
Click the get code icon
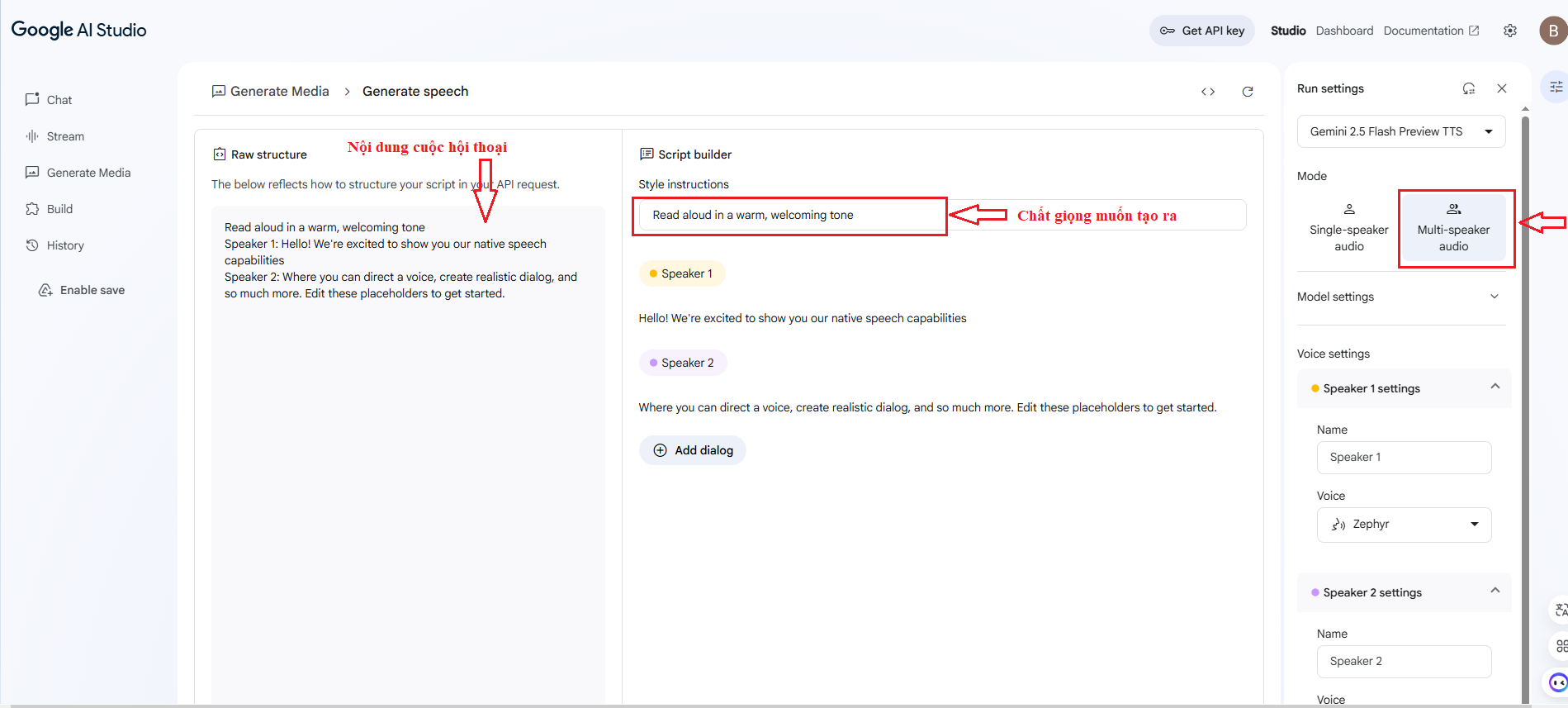coord(1208,92)
